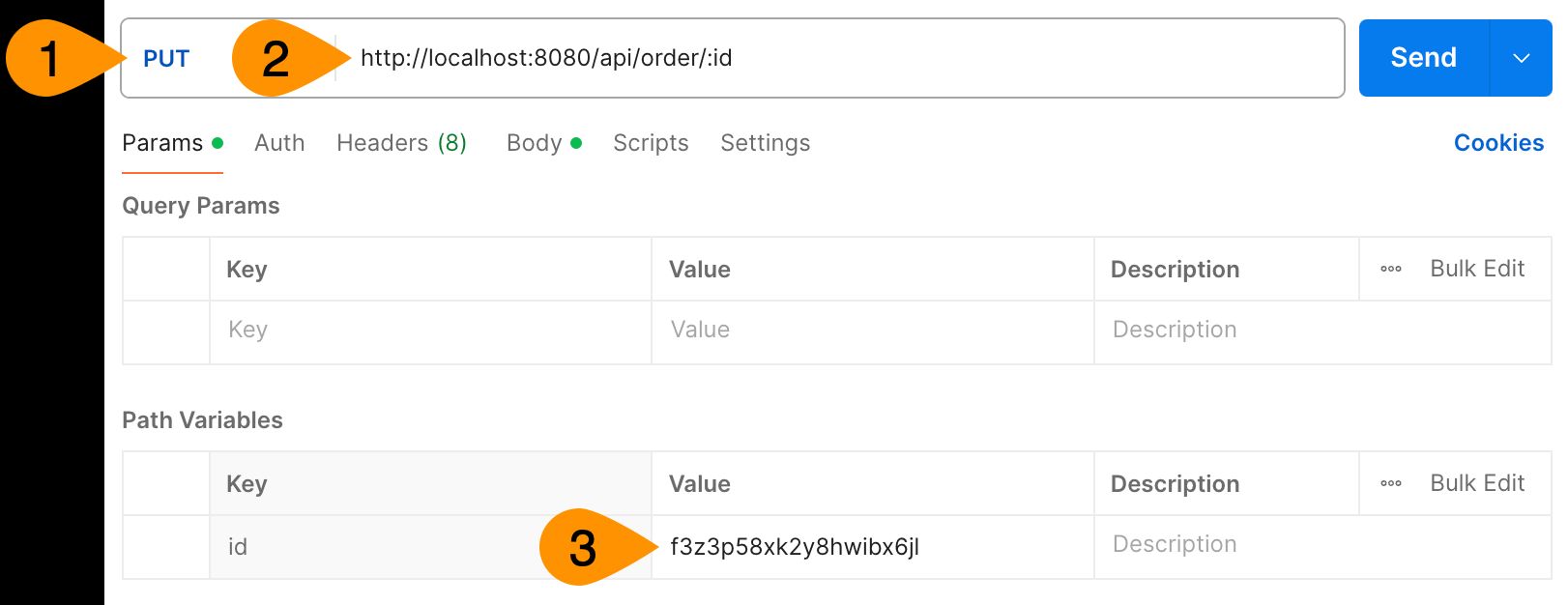This screenshot has width=1568, height=605.
Task: Expand the Send options chevron
Action: 1522,58
